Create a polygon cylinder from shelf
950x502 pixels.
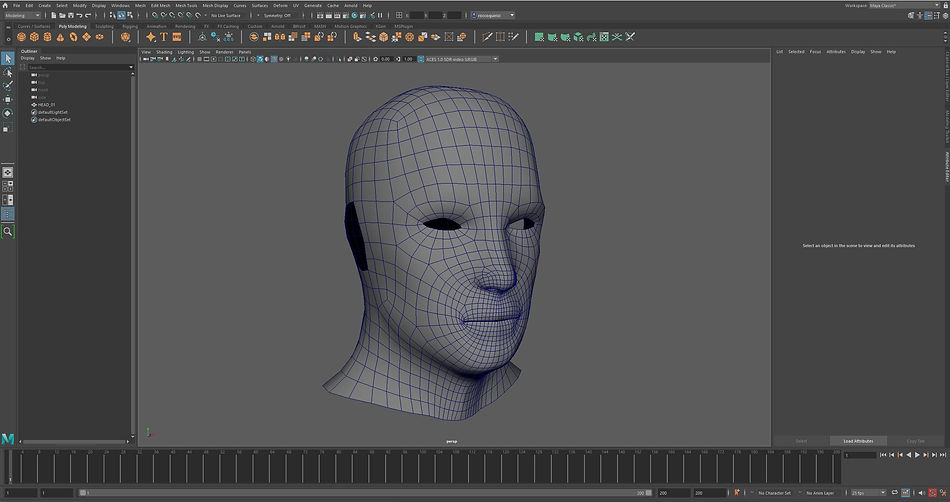(x=47, y=37)
